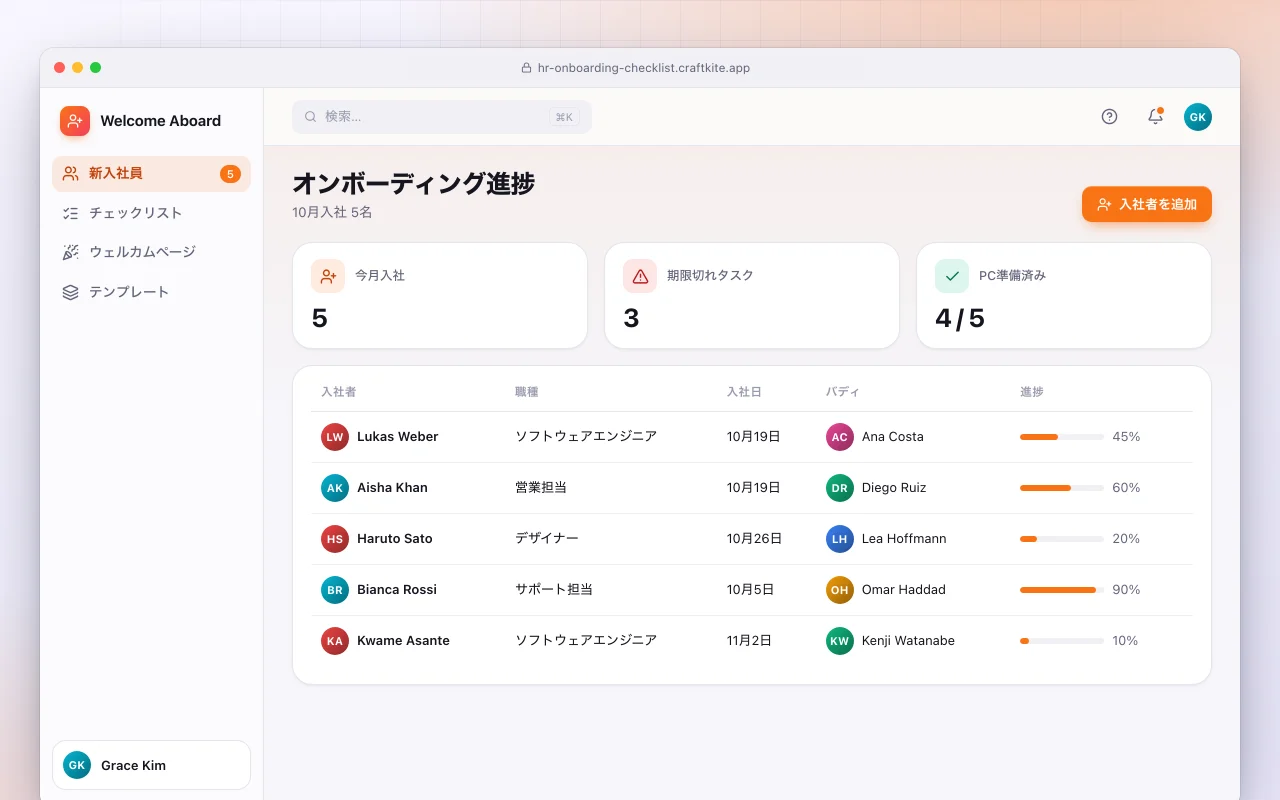
Task: Click the OH buddy avatar for Omar Haddad
Action: (x=840, y=590)
